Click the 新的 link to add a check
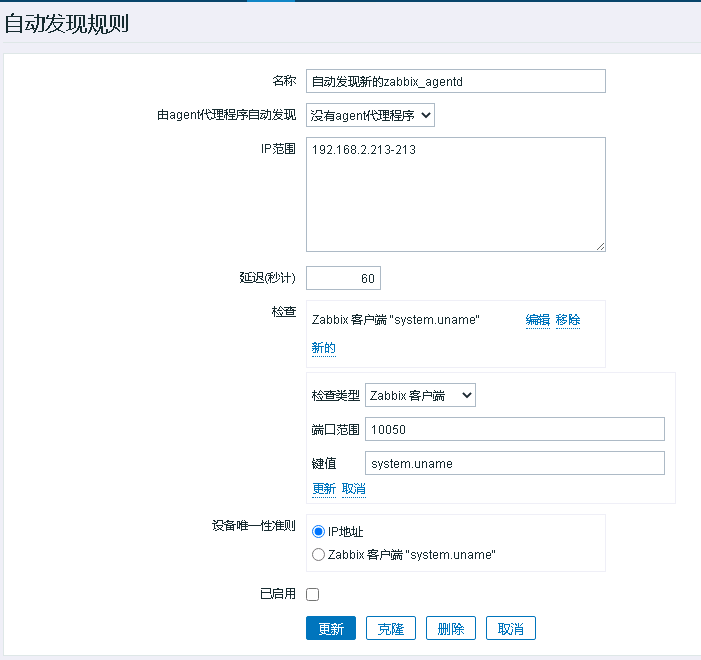 point(324,348)
